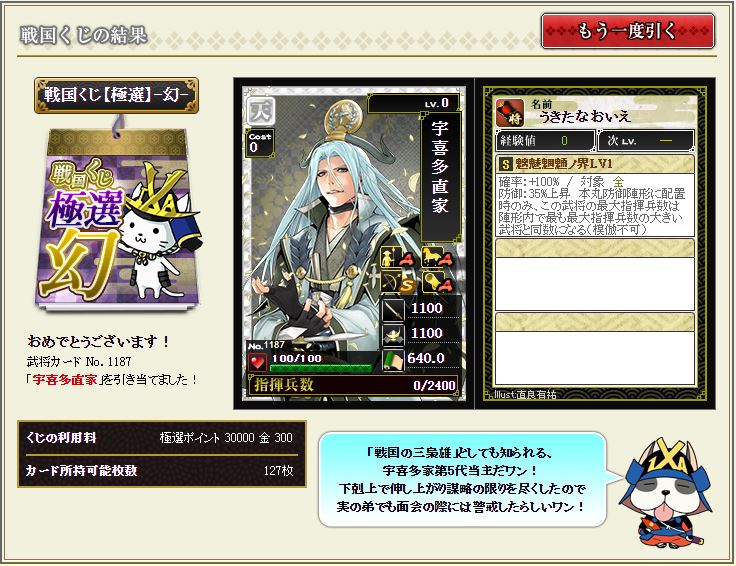Click the attack spear stat icon beside 1100
This screenshot has height=566, width=736.
pos(393,309)
